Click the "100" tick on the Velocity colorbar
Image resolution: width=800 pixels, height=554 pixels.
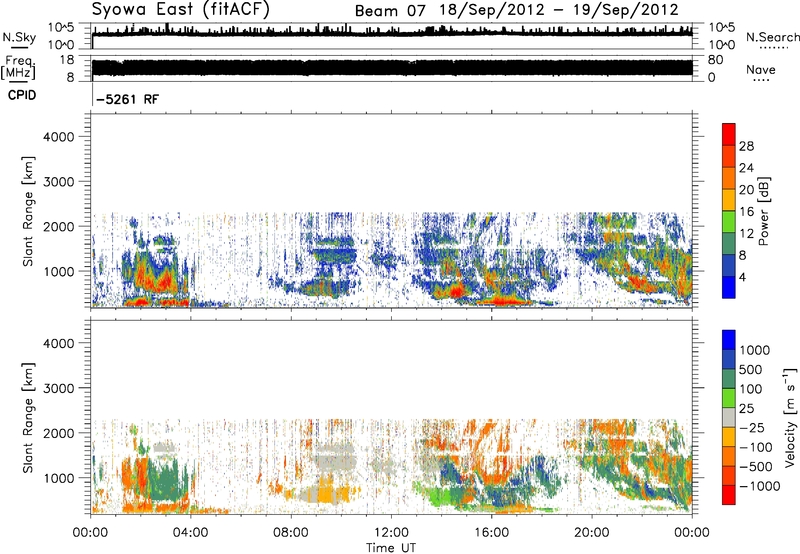[749, 389]
